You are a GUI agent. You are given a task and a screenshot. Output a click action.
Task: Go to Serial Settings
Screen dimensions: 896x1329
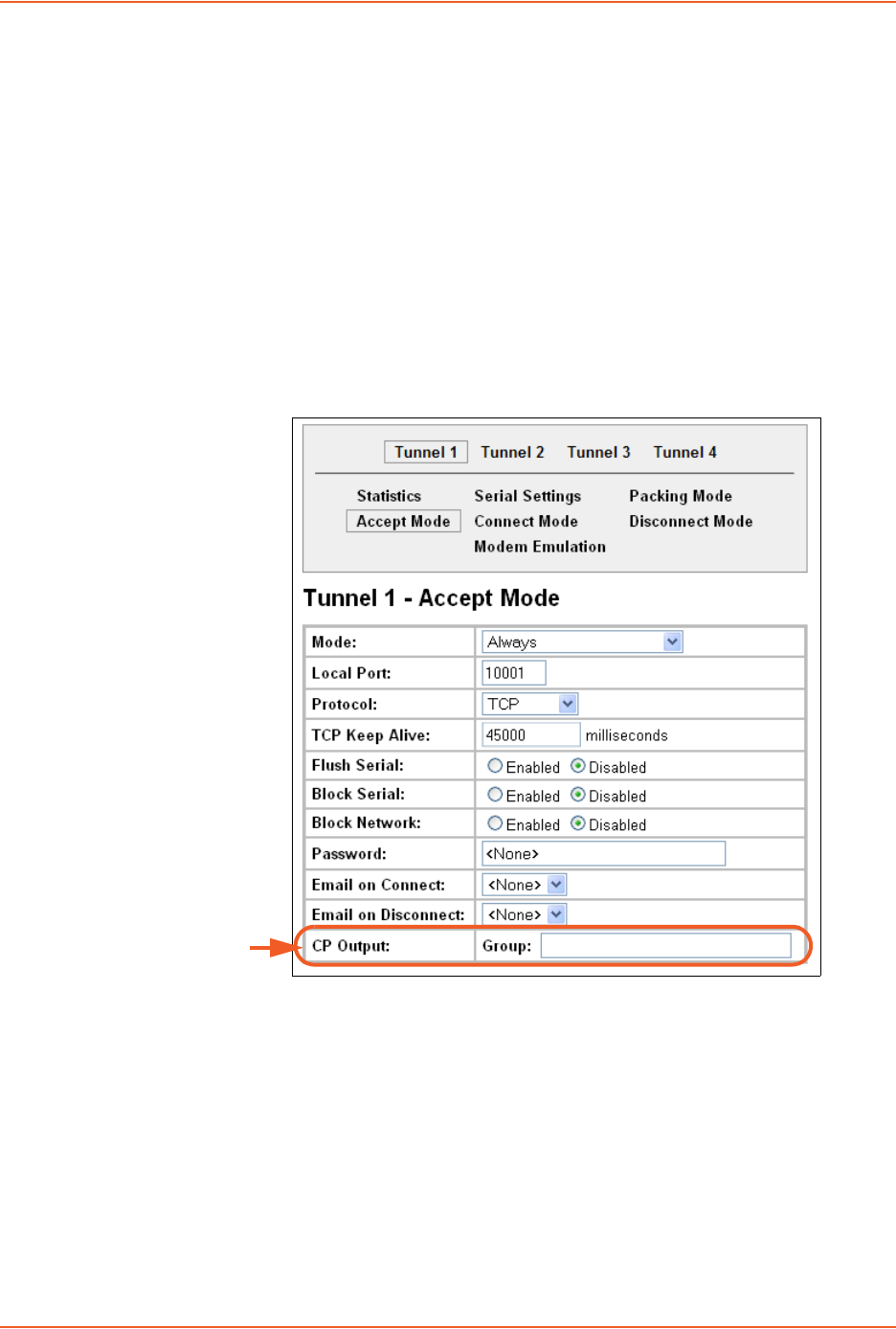click(527, 496)
